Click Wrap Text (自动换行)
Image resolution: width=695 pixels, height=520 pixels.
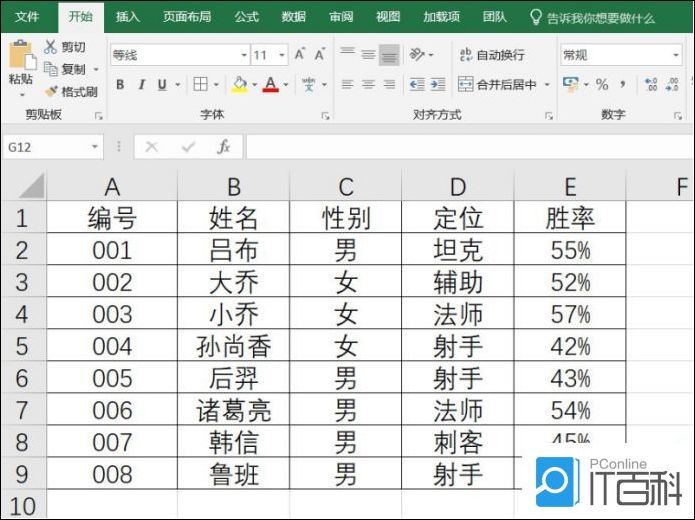point(492,55)
